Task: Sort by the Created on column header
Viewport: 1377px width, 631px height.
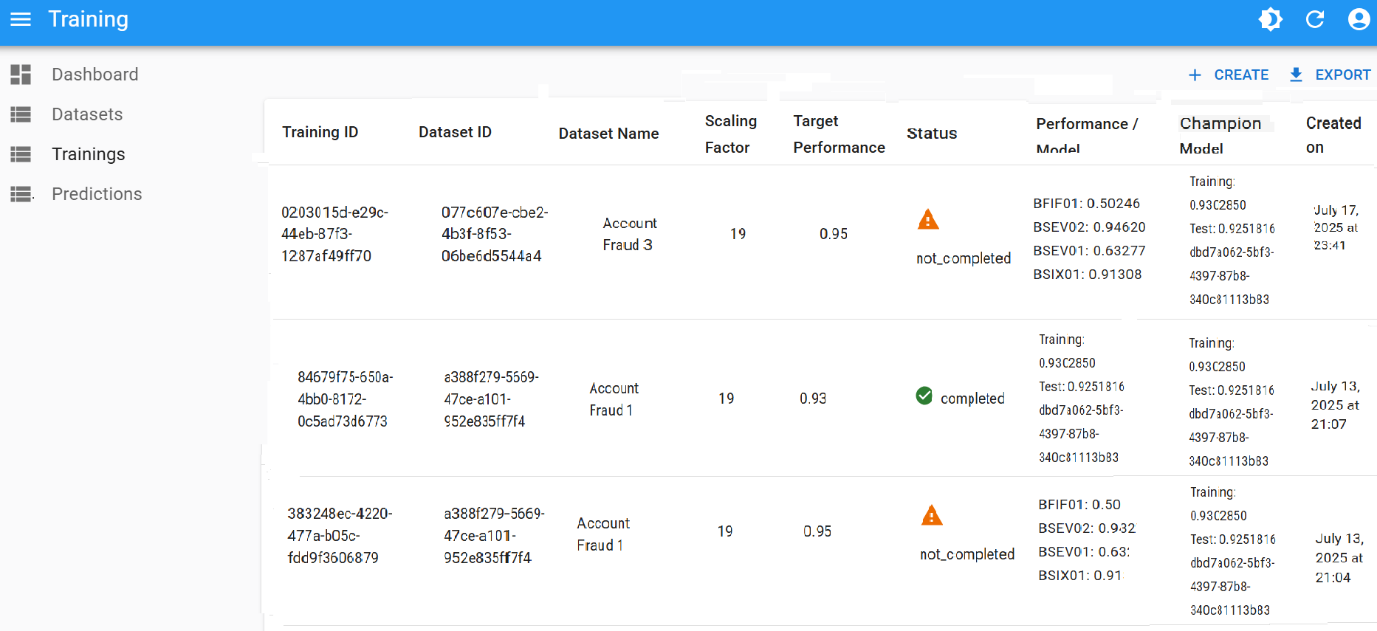Action: coord(1333,134)
